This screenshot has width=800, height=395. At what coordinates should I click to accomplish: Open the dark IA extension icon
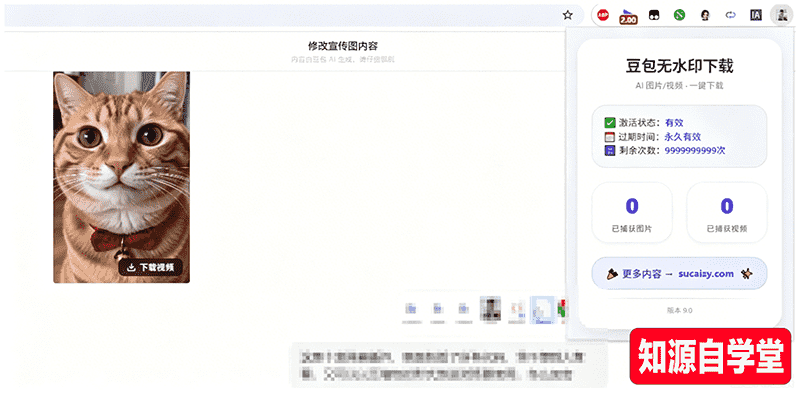(x=756, y=15)
